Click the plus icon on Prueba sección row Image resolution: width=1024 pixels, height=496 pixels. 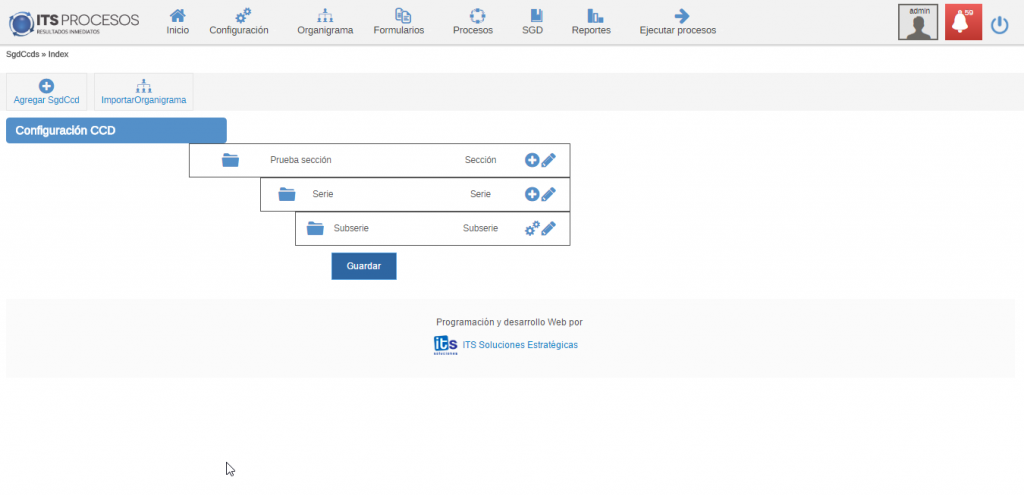coord(532,160)
